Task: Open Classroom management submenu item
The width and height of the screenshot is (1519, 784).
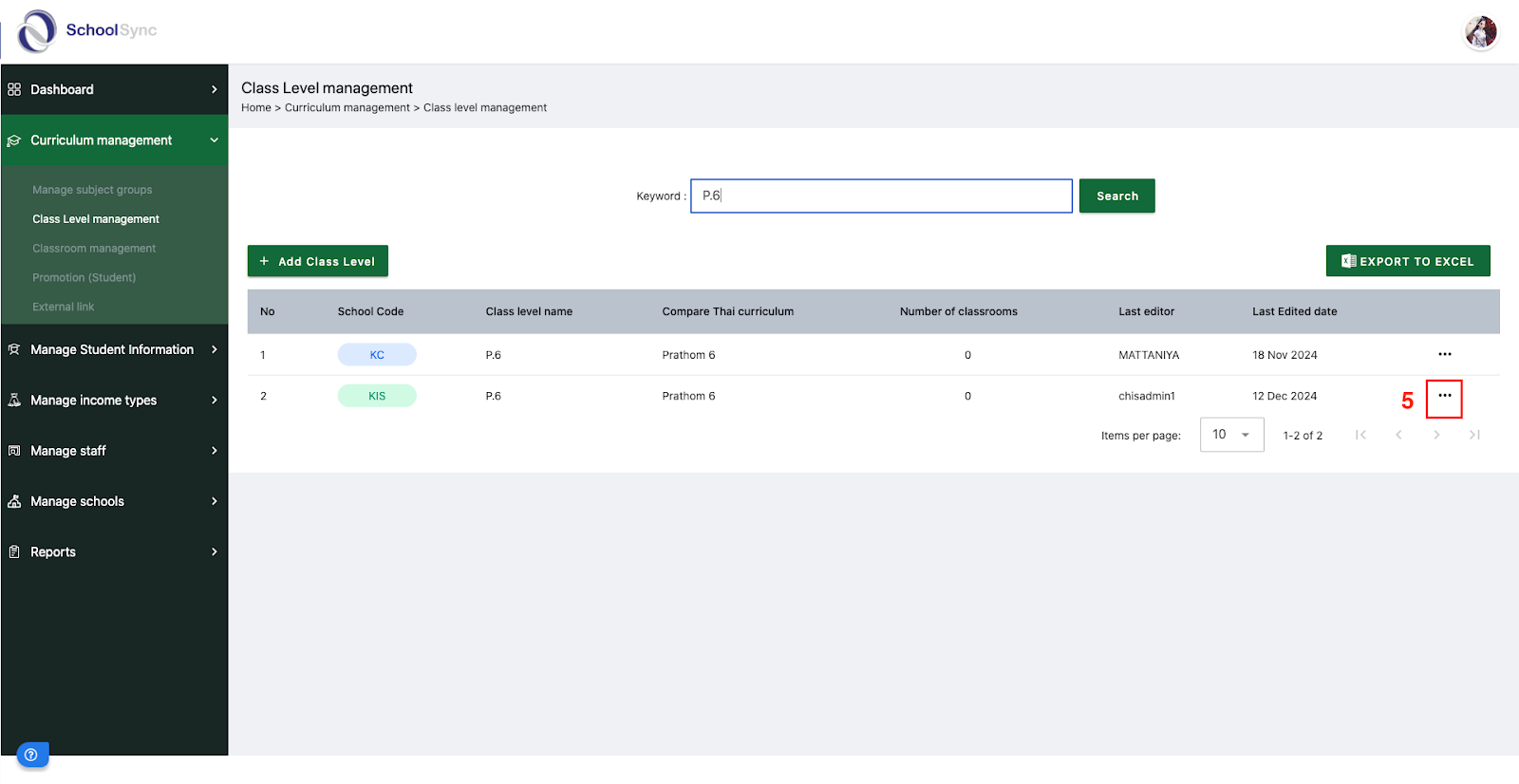Action: [x=94, y=249]
